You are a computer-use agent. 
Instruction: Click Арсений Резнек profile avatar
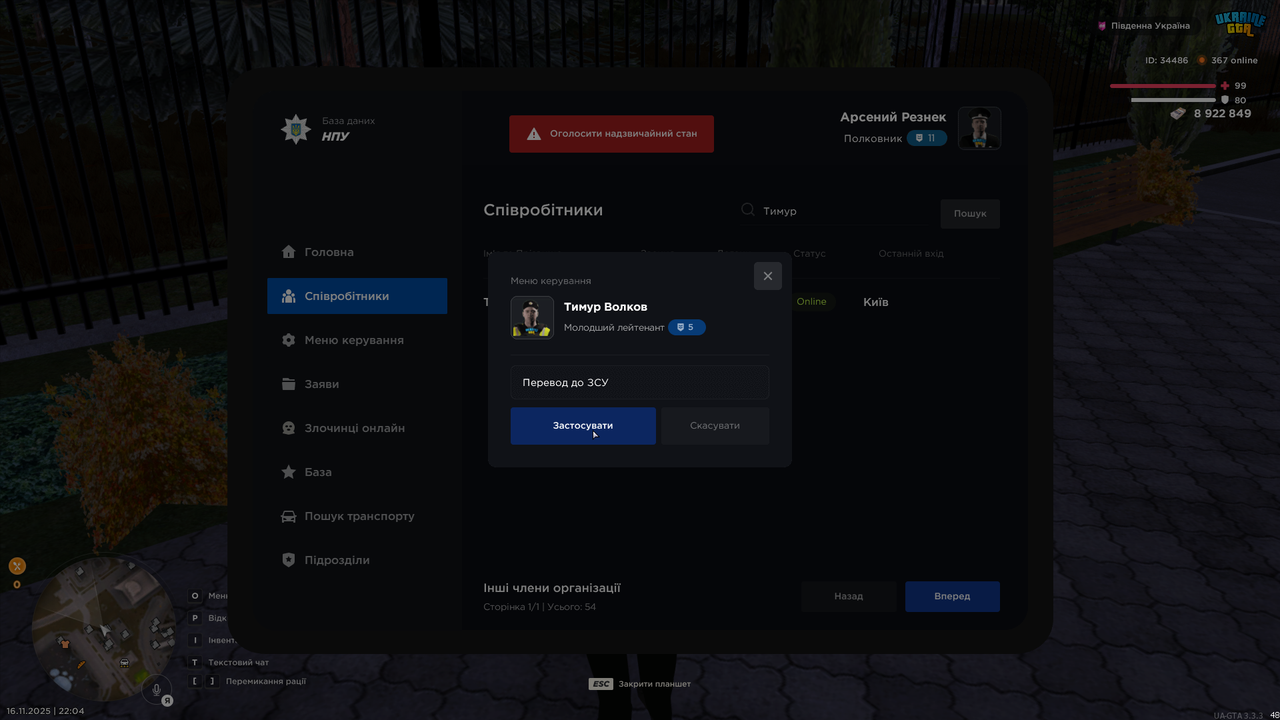pos(980,128)
